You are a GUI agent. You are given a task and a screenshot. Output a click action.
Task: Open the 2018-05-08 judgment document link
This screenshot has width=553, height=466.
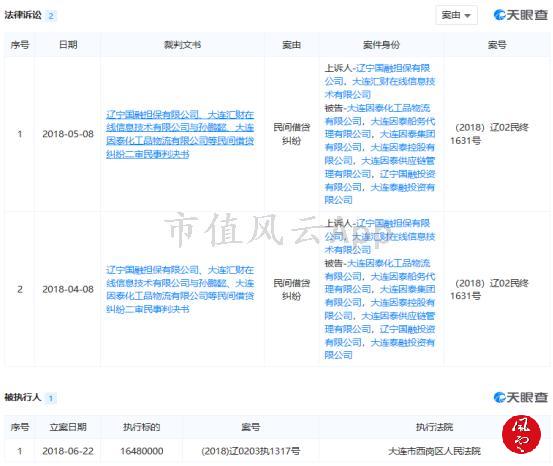pyautogui.click(x=180, y=134)
